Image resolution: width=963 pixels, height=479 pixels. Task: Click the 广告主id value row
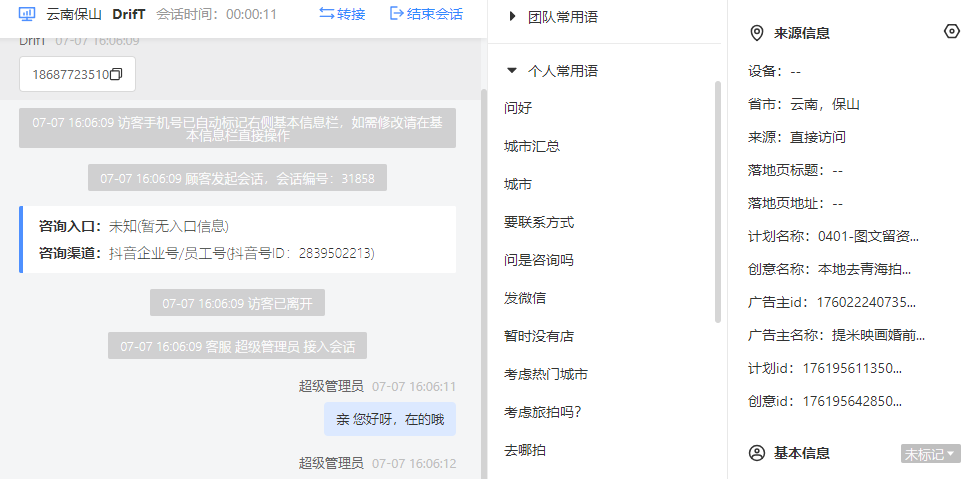click(x=832, y=303)
